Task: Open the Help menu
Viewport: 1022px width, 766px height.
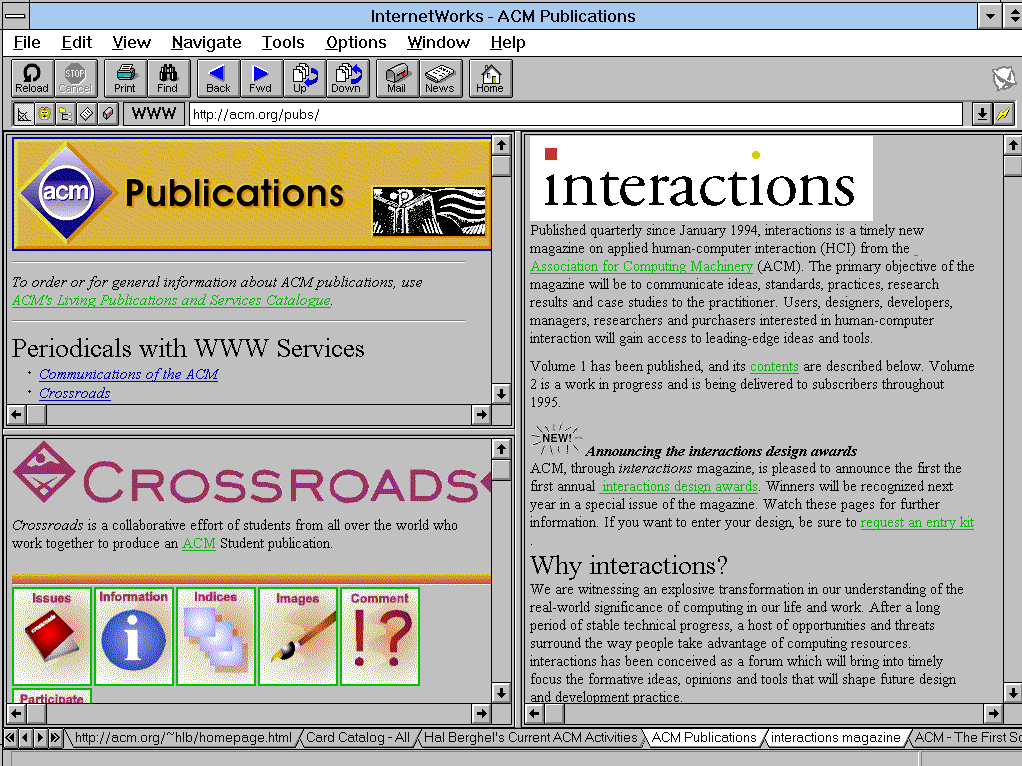Action: tap(508, 42)
